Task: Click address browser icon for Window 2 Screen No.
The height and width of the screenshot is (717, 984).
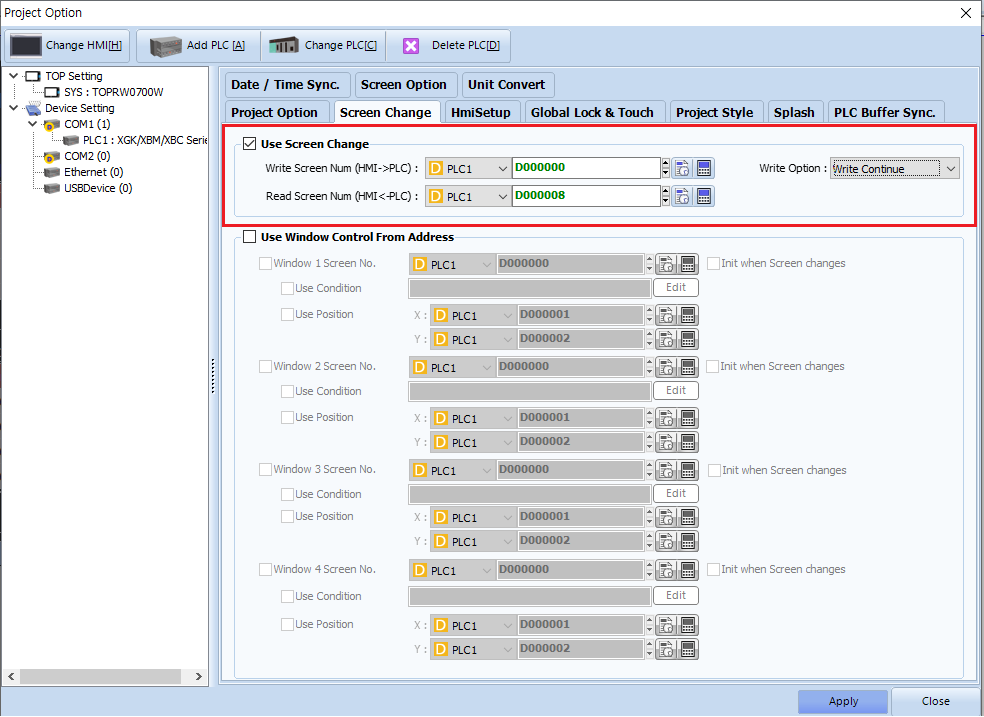Action: click(x=666, y=367)
